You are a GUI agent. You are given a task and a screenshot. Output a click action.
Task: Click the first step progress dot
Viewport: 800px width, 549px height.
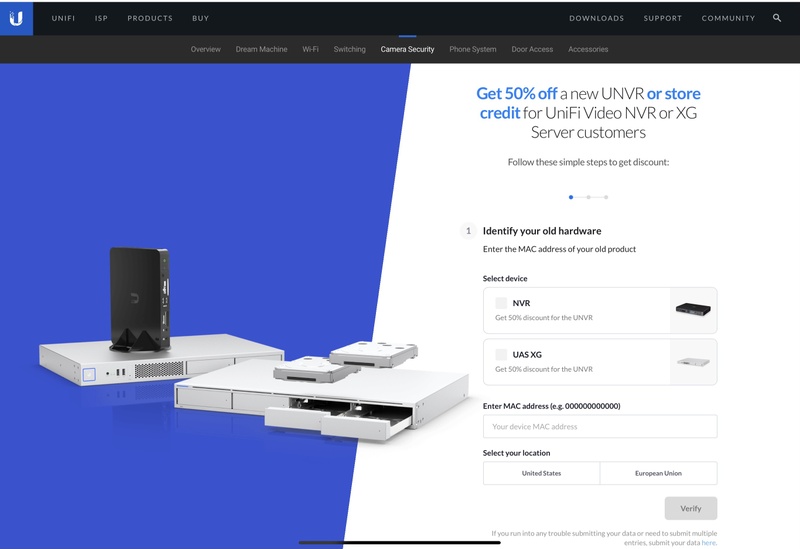[571, 197]
